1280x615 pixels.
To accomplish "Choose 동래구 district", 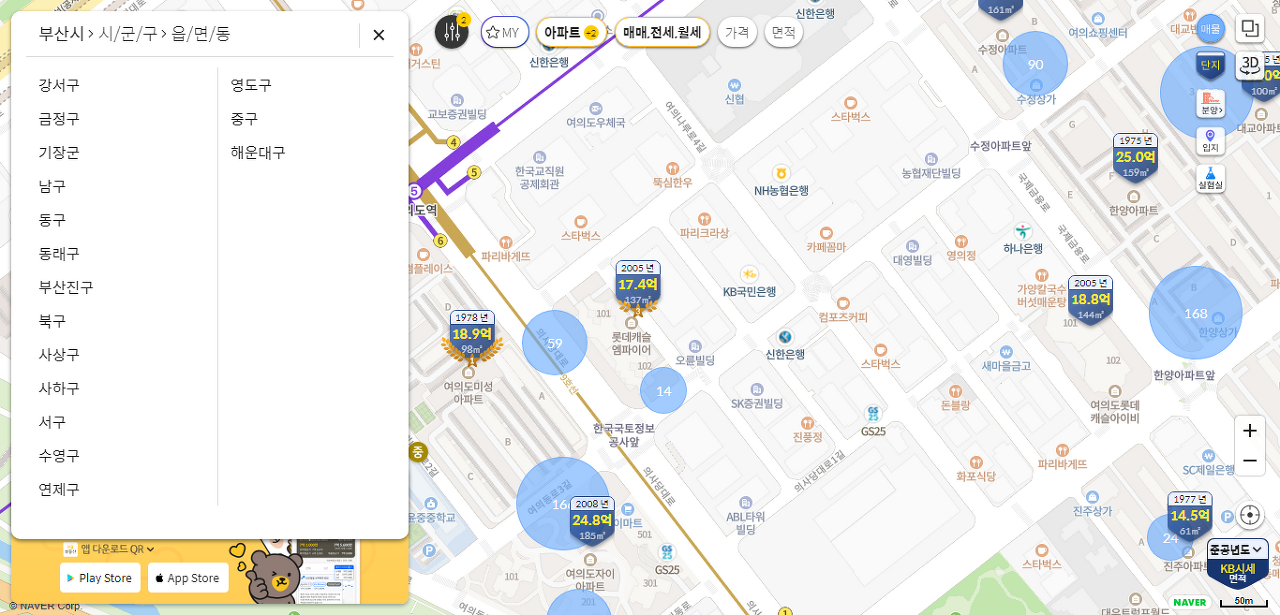I will (x=59, y=253).
